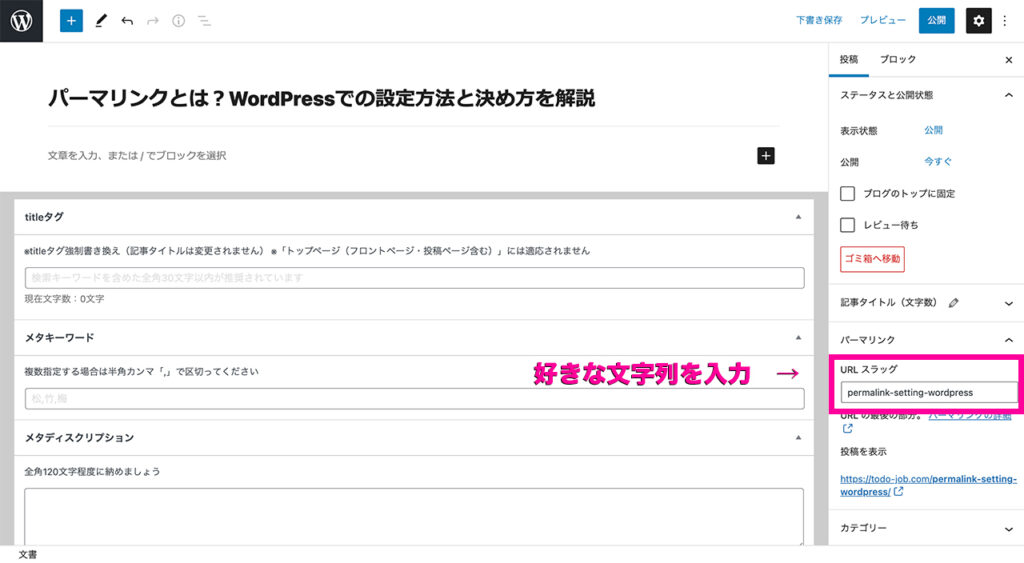Screen dimensions: 1024x563
Task: Open the list view outline
Action: [204, 21]
